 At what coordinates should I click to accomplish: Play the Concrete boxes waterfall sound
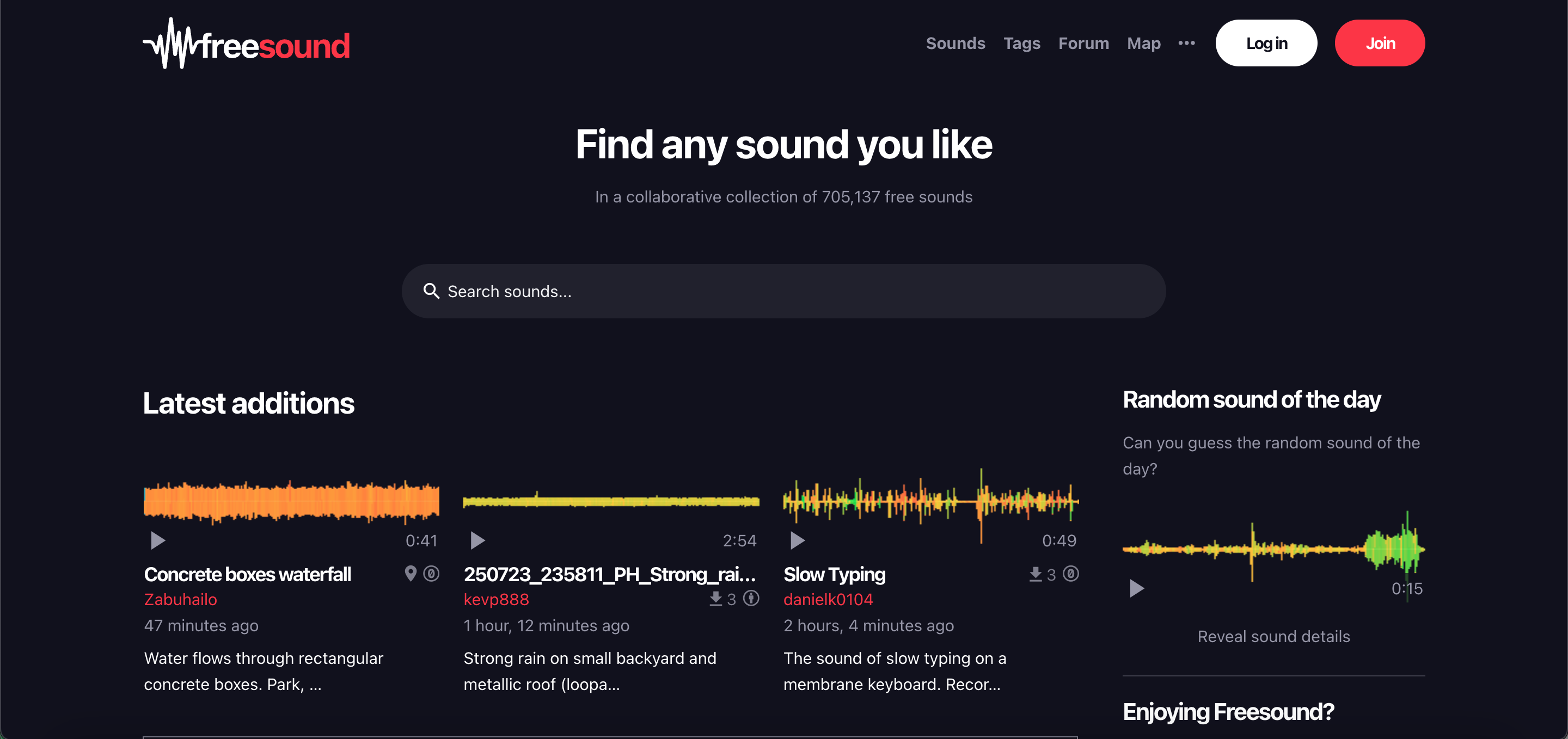point(158,540)
